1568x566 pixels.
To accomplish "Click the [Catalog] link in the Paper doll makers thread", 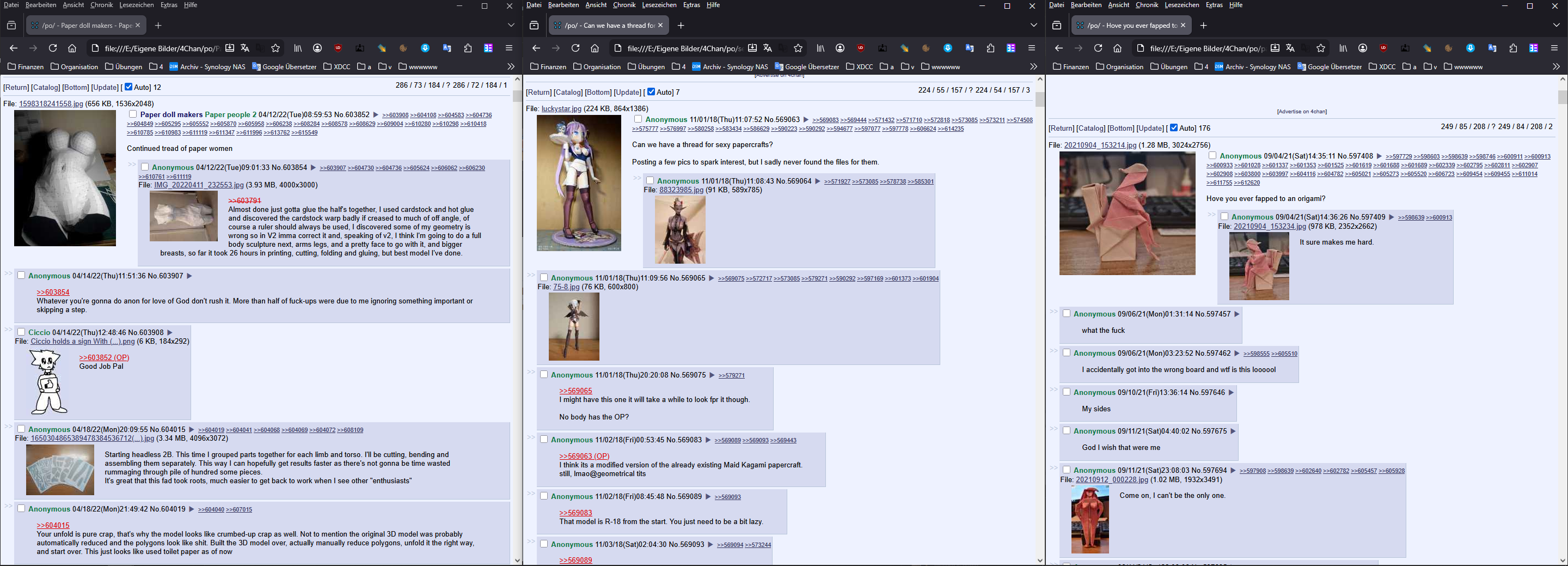I will 46,88.
